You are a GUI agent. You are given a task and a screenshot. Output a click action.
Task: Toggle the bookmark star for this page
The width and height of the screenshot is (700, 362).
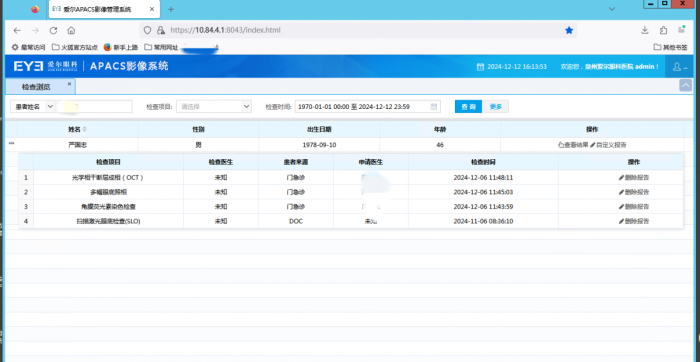[x=569, y=30]
